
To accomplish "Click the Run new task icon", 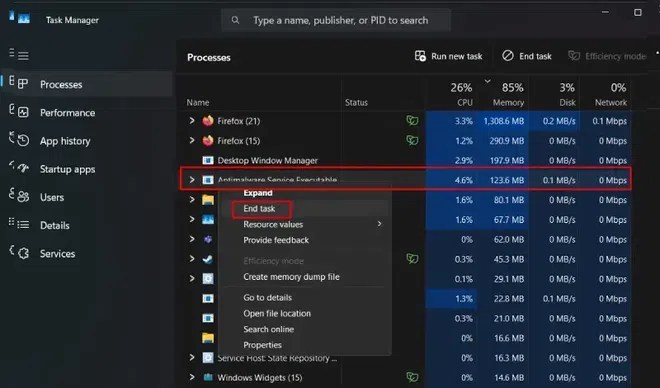I will [420, 56].
